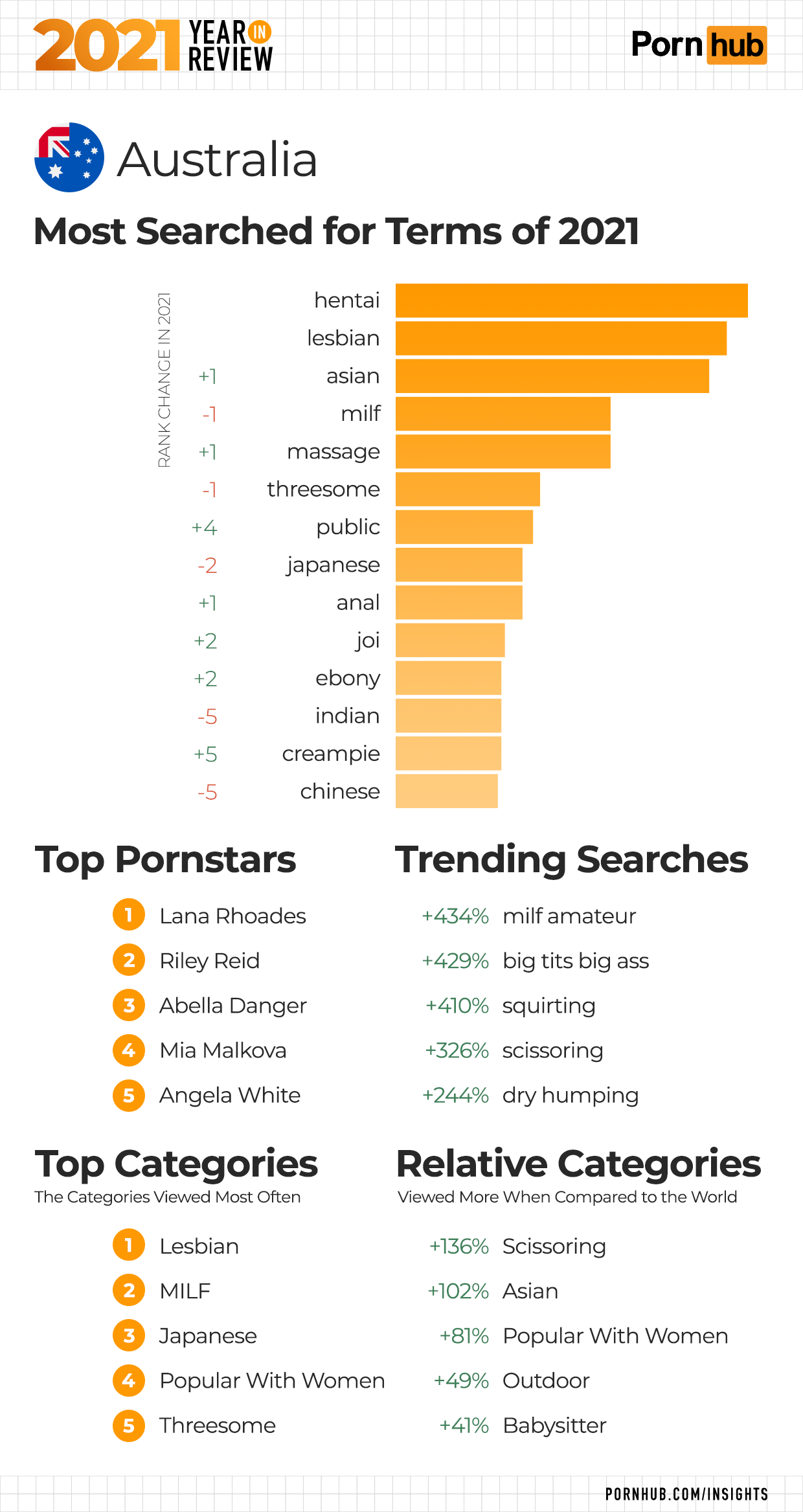This screenshot has height=1512, width=803.
Task: Click the number 2 badge beside MILF category
Action: (129, 1291)
